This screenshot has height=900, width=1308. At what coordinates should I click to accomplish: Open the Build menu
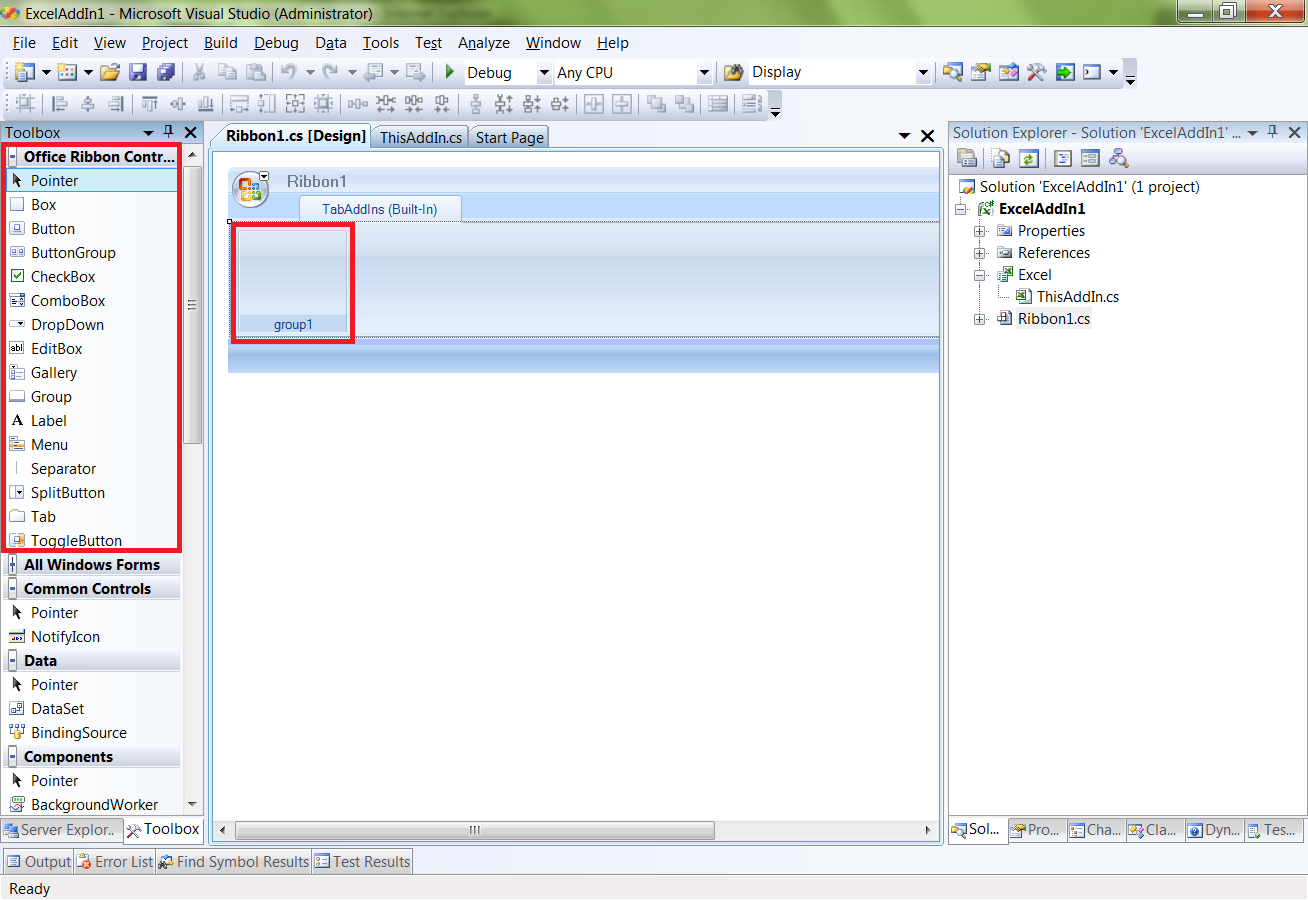(220, 43)
